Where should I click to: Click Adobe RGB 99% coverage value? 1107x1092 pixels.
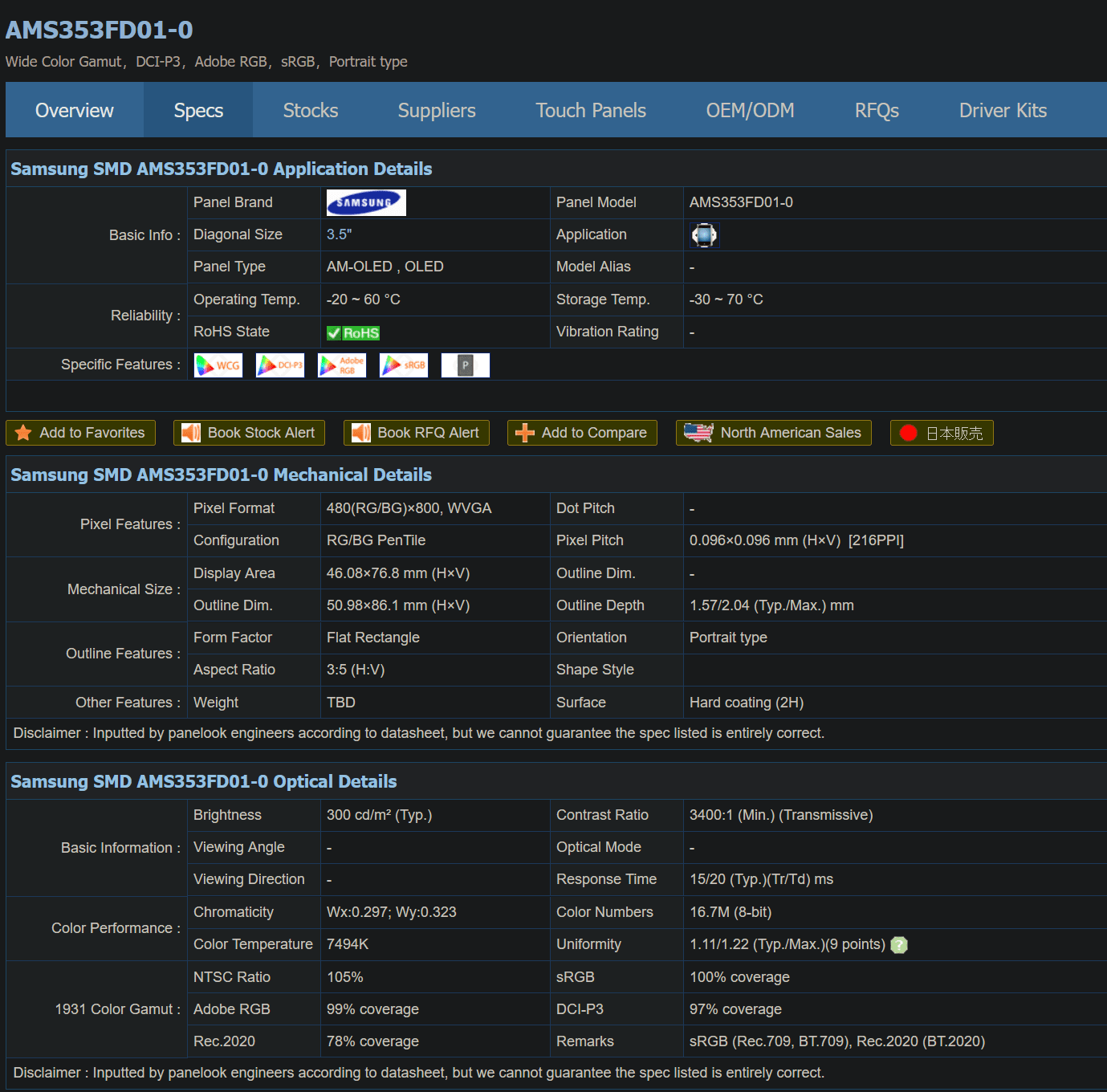click(372, 1009)
